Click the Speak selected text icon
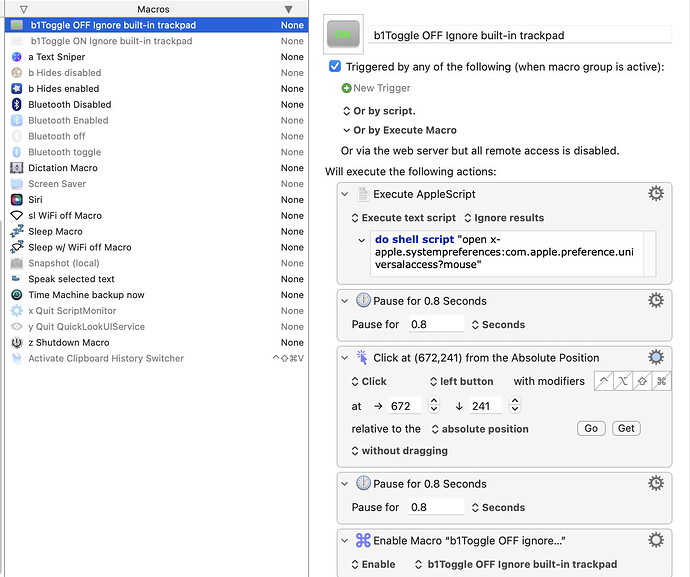690x577 pixels. (17, 279)
